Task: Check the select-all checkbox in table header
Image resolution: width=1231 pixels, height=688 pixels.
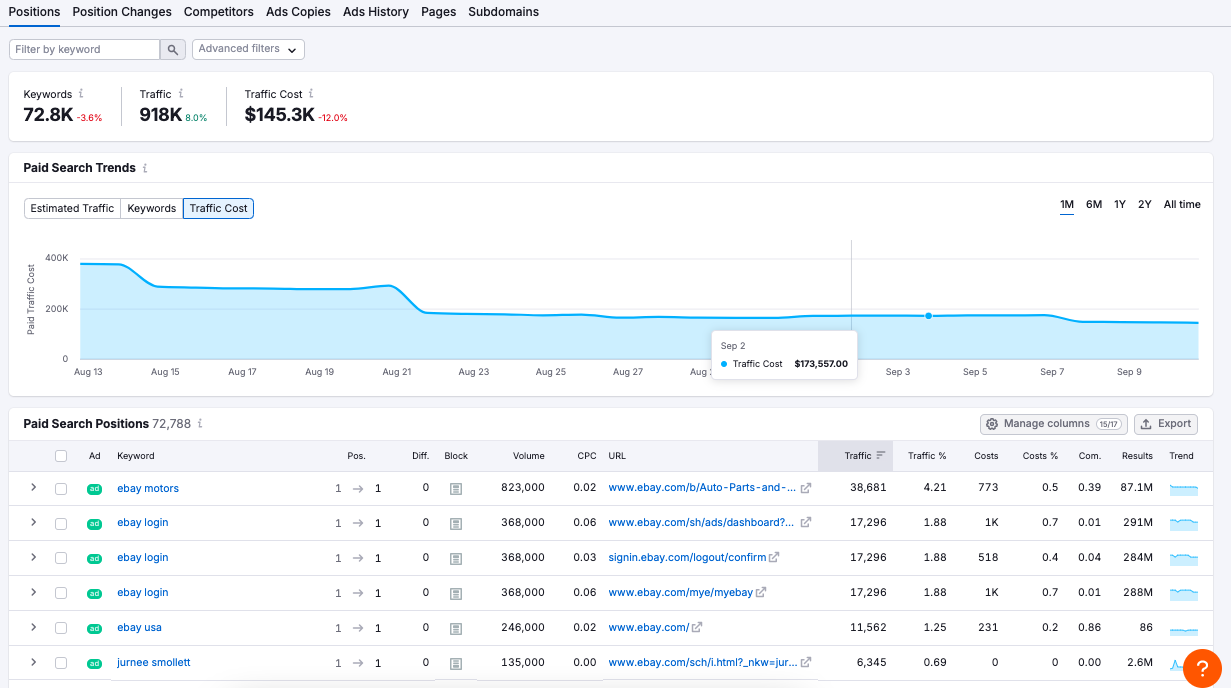Action: [x=61, y=455]
